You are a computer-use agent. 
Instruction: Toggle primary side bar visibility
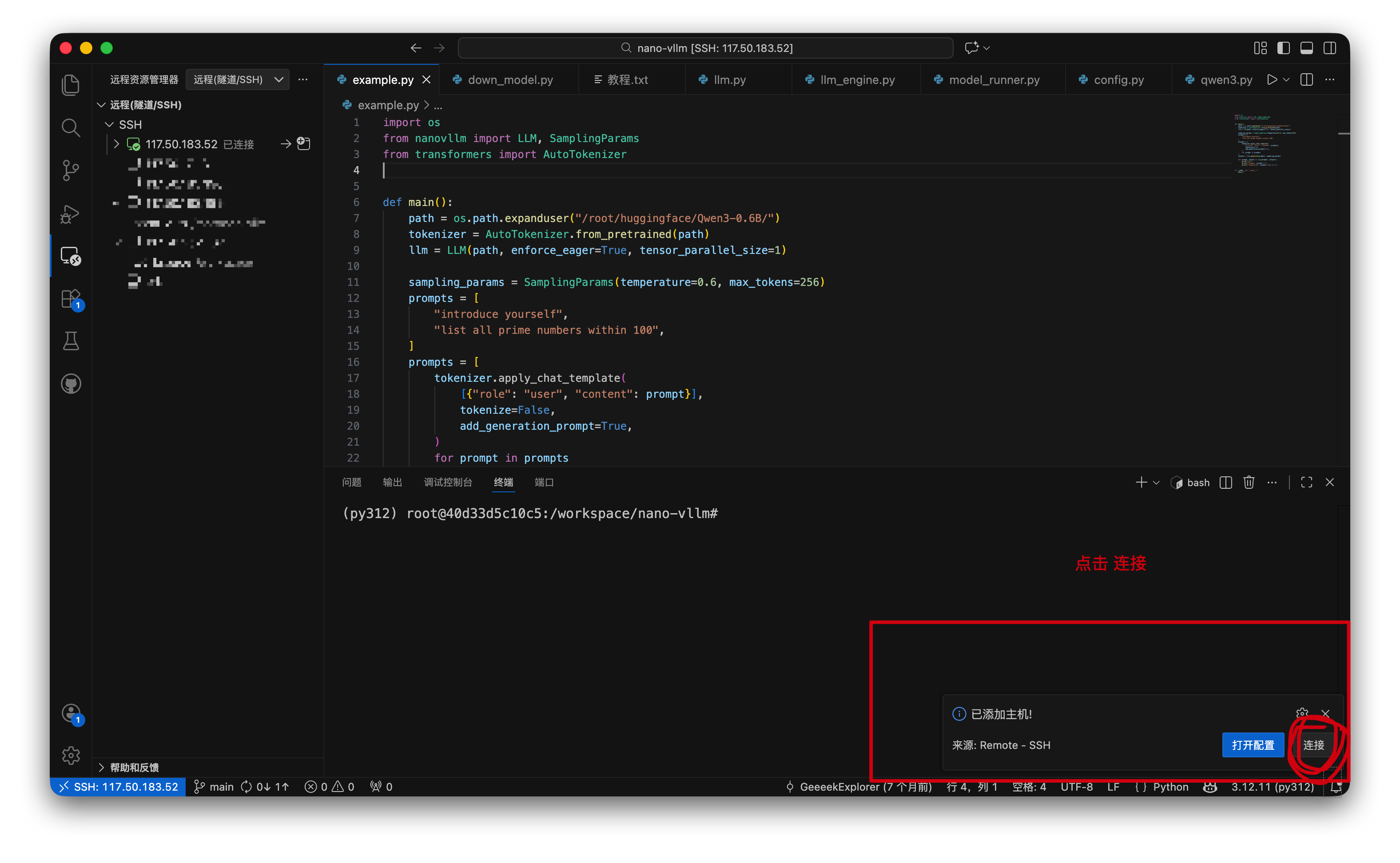[1284, 48]
